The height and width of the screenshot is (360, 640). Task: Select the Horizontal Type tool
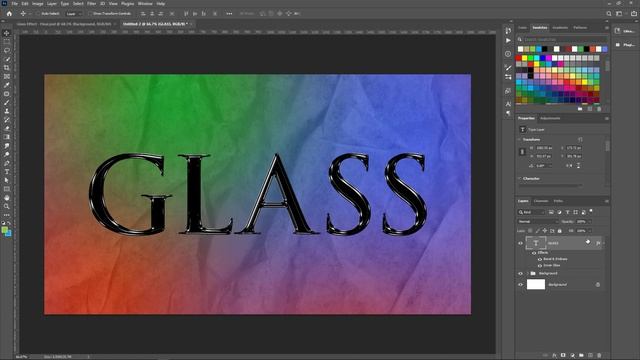(7, 172)
